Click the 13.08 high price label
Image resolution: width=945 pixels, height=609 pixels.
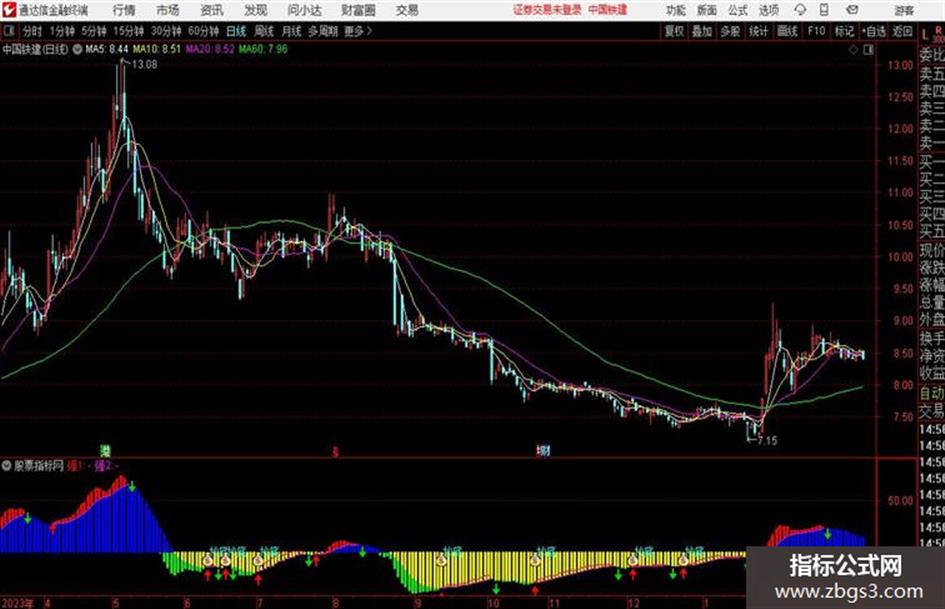click(x=145, y=65)
